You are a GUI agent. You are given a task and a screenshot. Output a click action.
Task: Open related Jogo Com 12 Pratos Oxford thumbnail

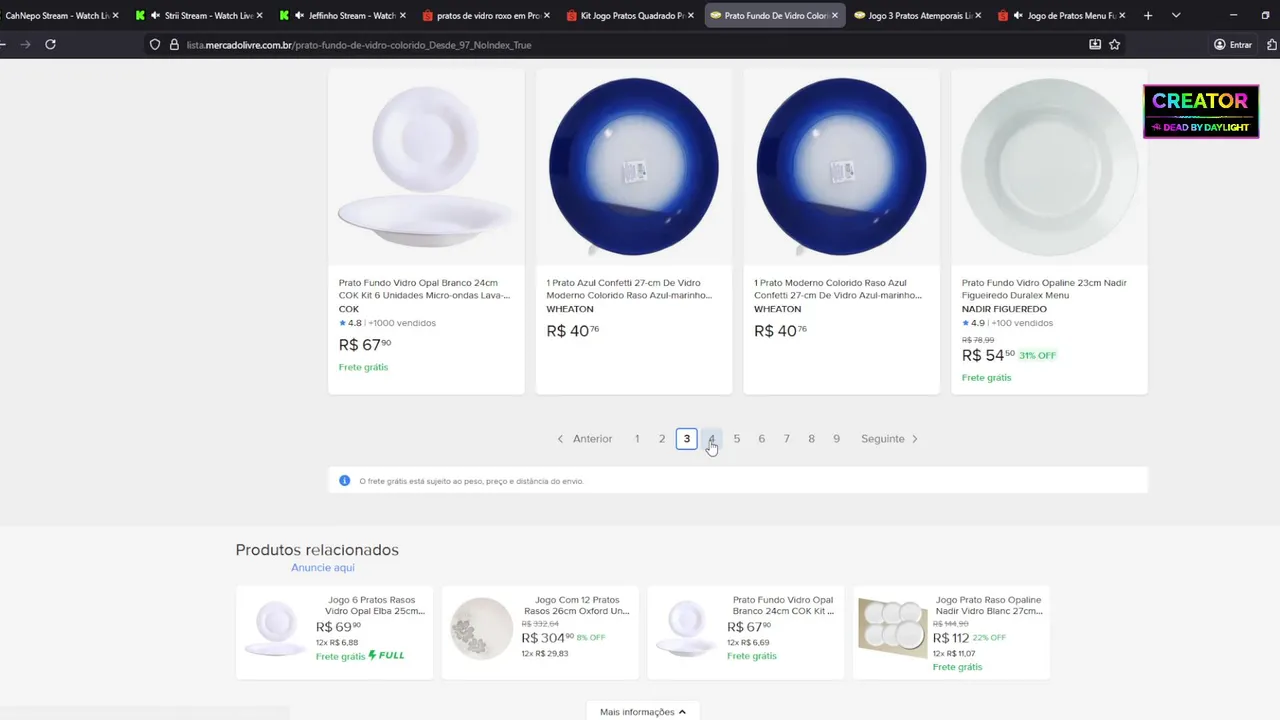[482, 630]
